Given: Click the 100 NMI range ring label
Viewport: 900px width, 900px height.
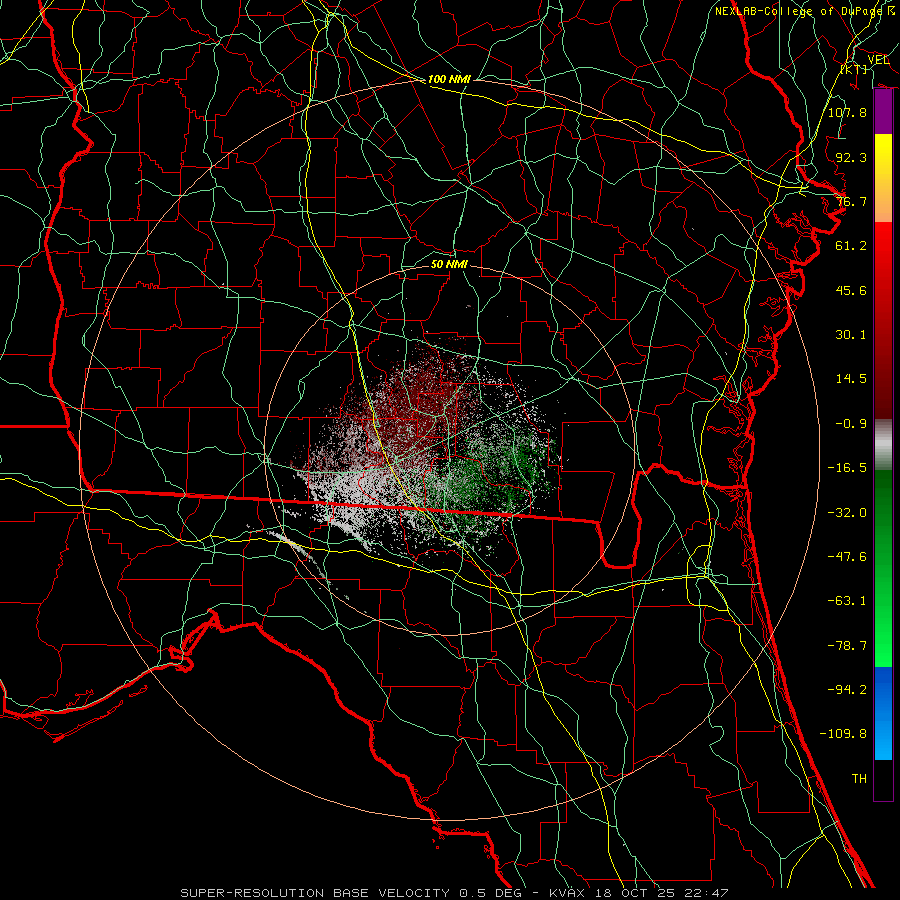Looking at the screenshot, I should click(449, 79).
